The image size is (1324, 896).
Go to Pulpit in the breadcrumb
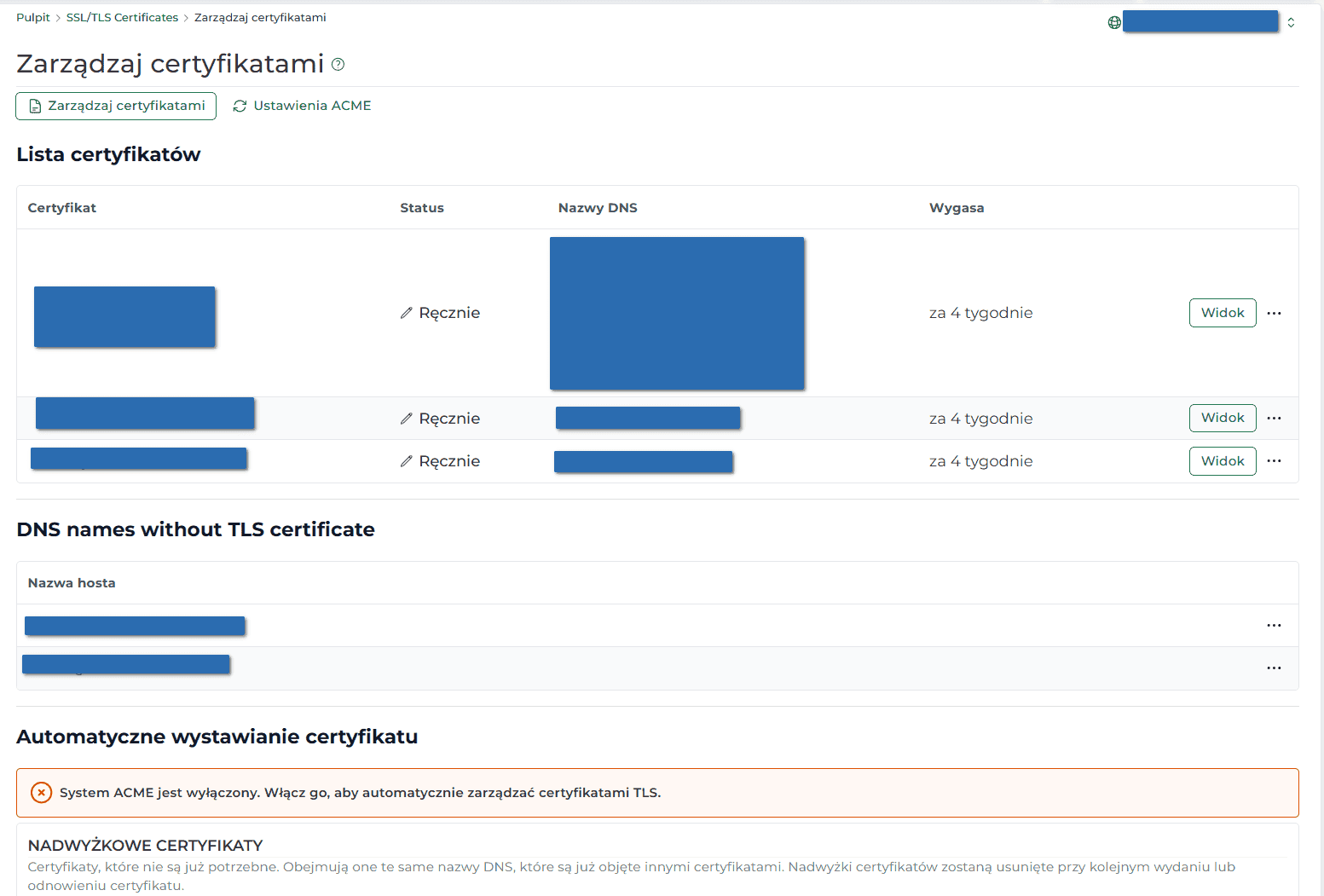click(33, 17)
